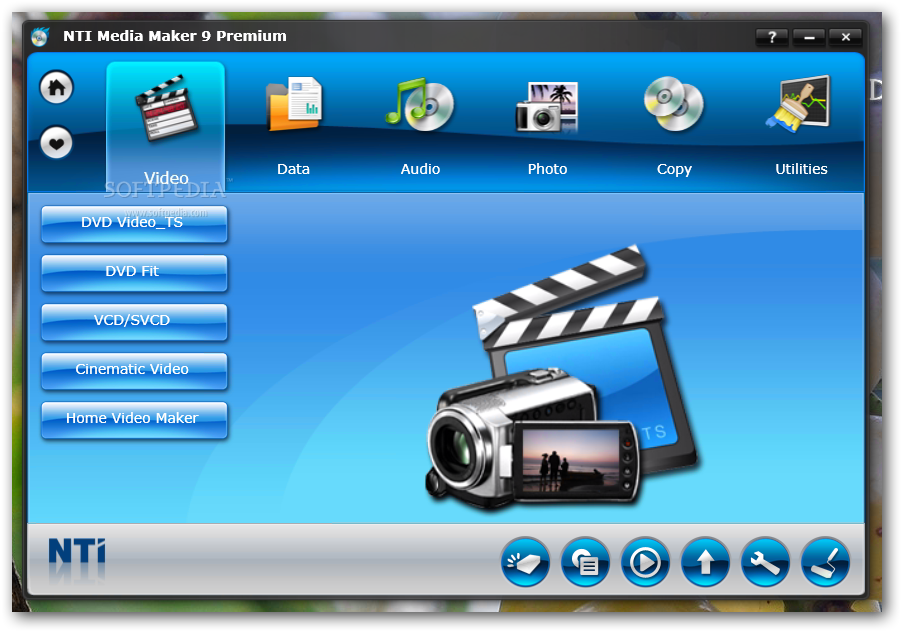Switch to the Photo tab label

click(548, 169)
